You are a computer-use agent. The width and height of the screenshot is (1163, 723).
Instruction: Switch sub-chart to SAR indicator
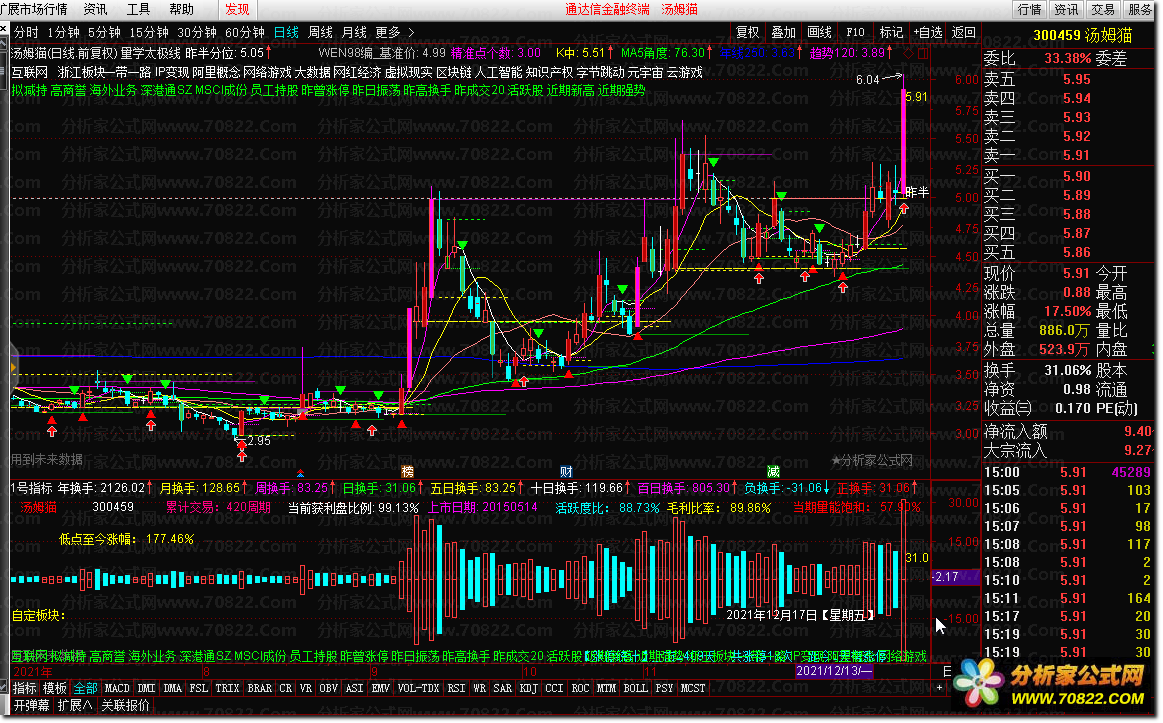(502, 688)
